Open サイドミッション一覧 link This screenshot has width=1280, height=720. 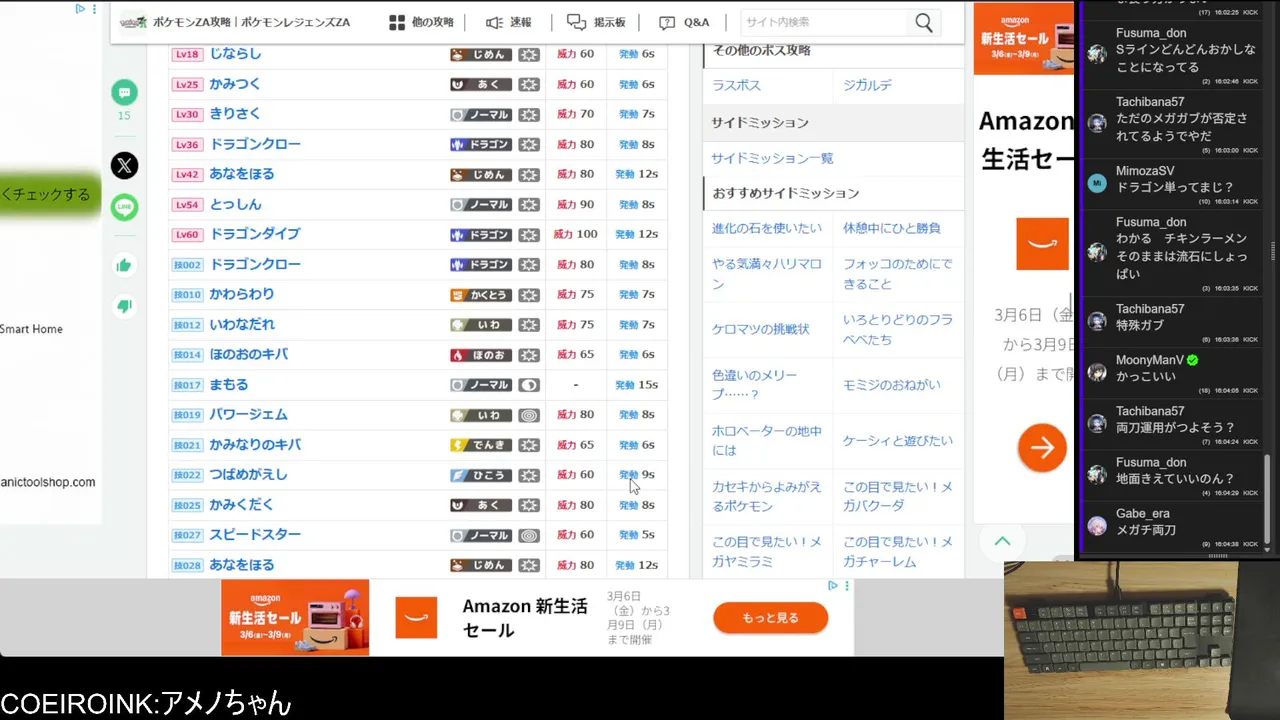coord(772,158)
